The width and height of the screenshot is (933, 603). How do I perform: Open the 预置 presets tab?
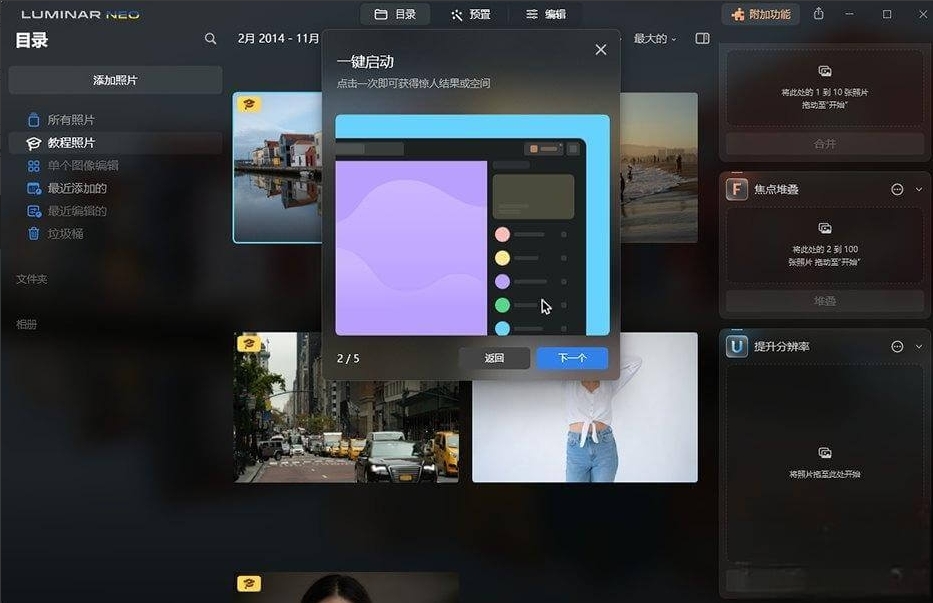click(x=471, y=14)
